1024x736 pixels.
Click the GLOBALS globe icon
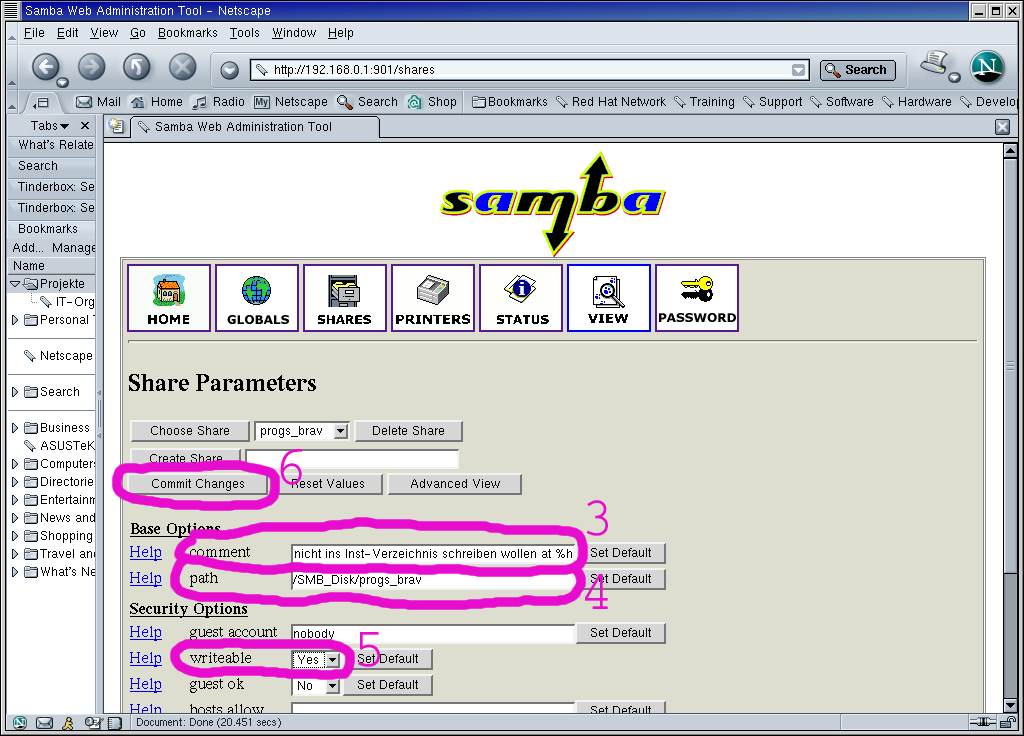257,297
